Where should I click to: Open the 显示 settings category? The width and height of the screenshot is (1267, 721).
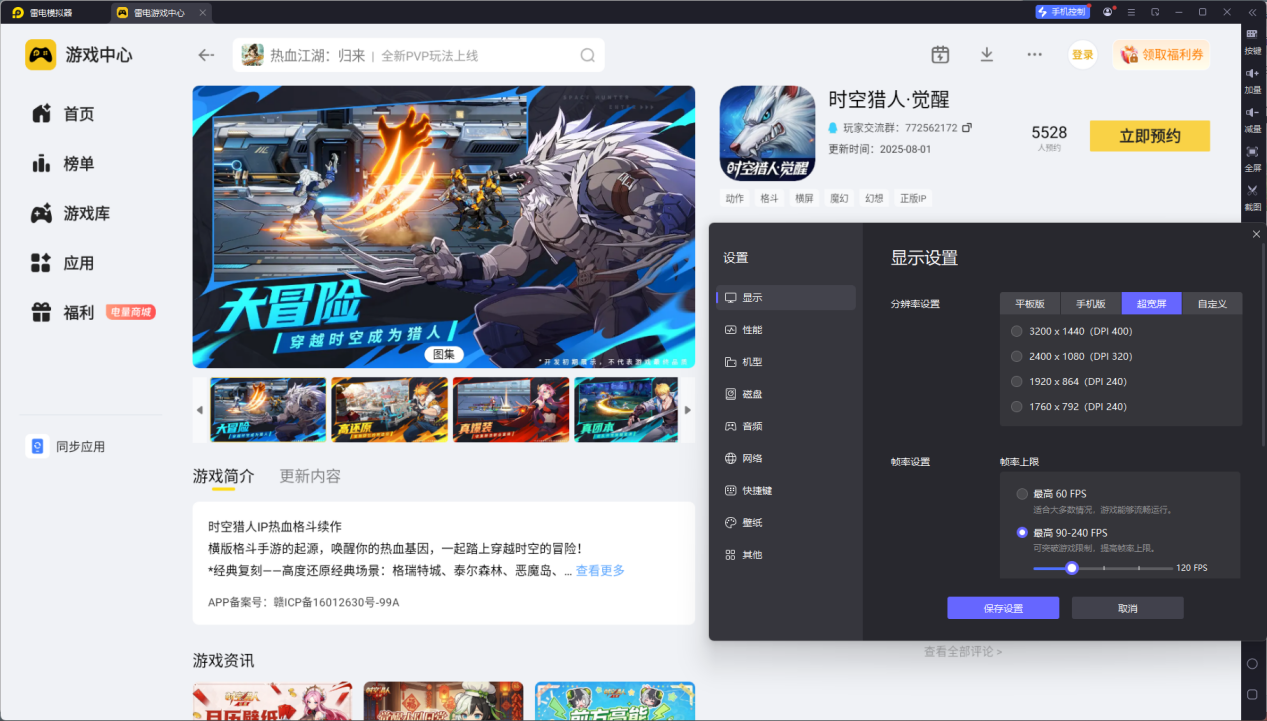(x=786, y=298)
